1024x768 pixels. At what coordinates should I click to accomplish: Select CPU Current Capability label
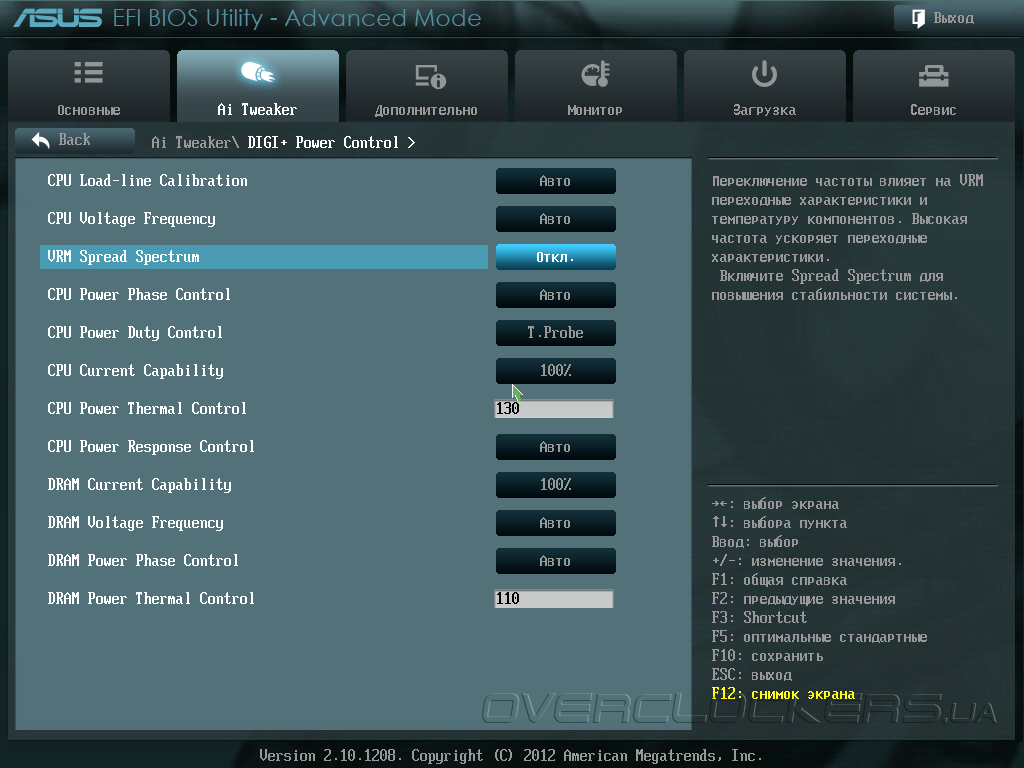135,370
